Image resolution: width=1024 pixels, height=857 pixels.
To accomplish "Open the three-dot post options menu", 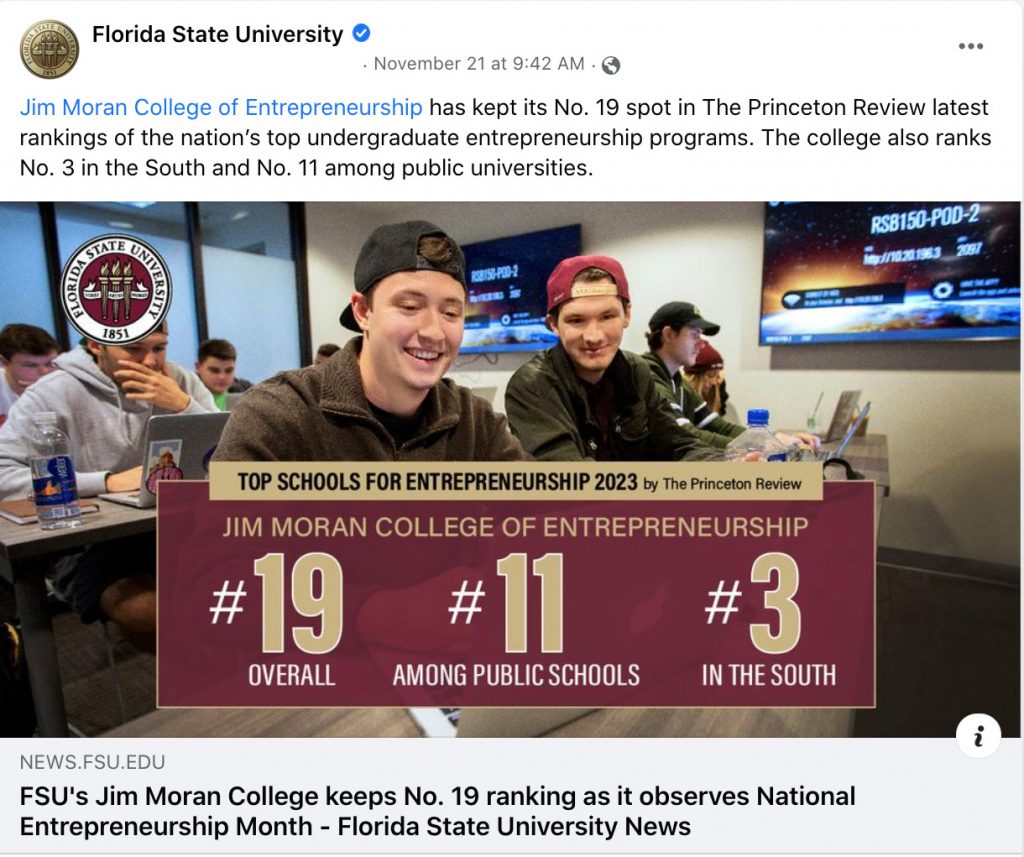I will pos(970,46).
